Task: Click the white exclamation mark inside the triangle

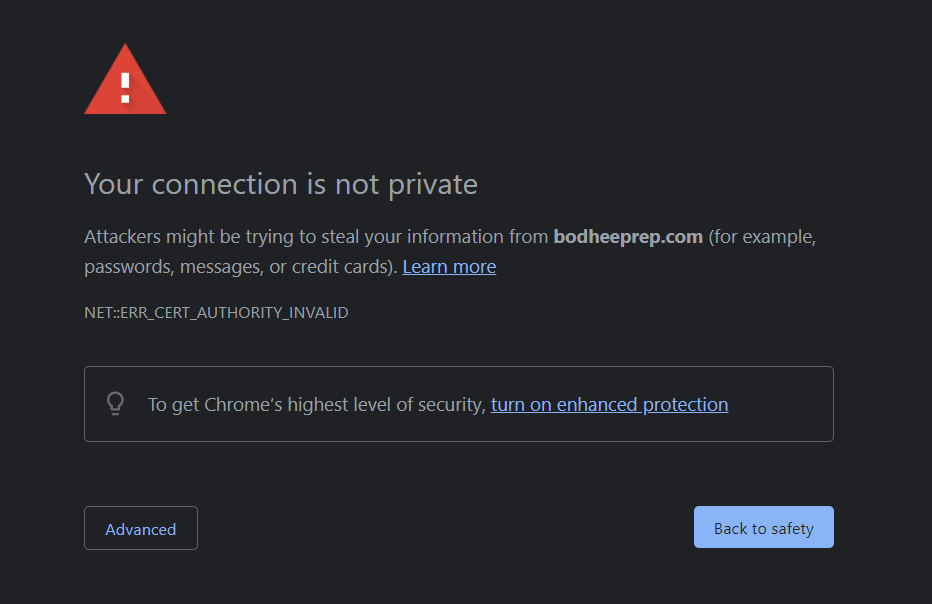Action: click(125, 88)
